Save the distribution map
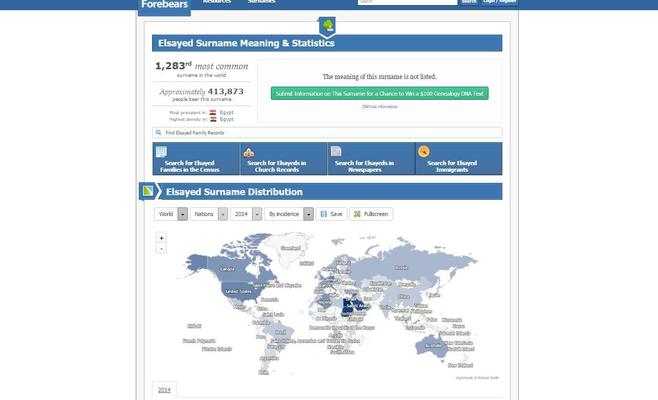658x400 pixels. click(x=332, y=214)
